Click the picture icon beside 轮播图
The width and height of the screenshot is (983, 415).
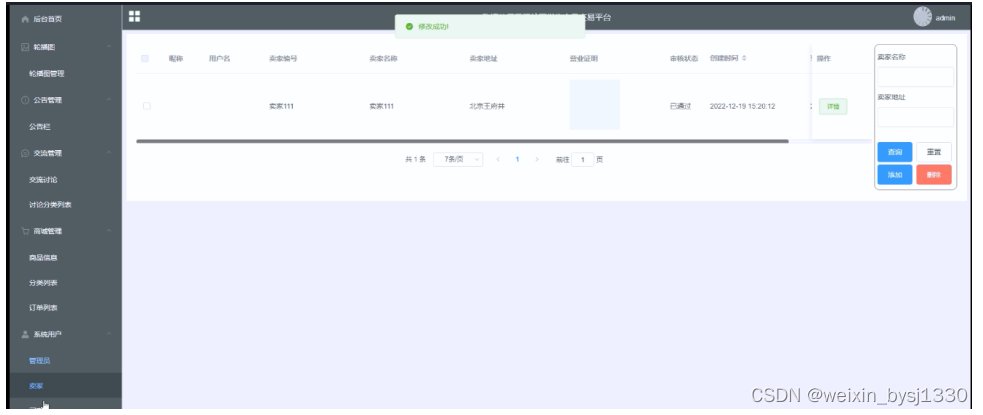pyautogui.click(x=26, y=46)
